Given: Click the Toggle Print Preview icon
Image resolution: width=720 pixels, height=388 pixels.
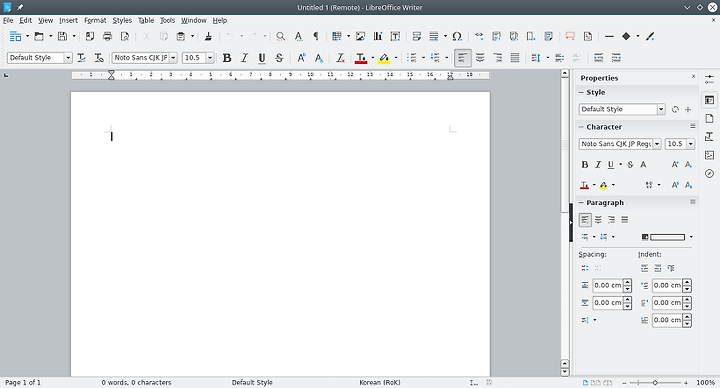Looking at the screenshot, I should pyautogui.click(x=125, y=36).
